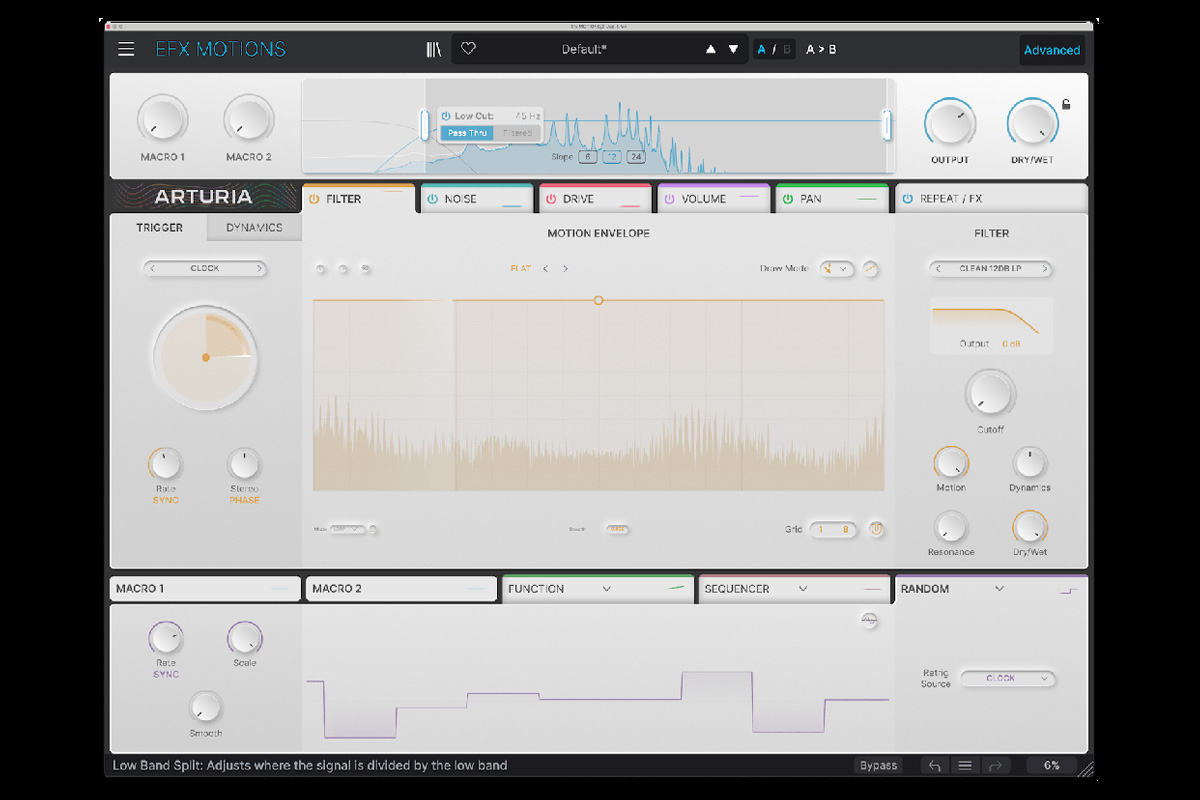Click the magnet snap icon beside Grid
This screenshot has width=1200, height=800.
point(876,529)
